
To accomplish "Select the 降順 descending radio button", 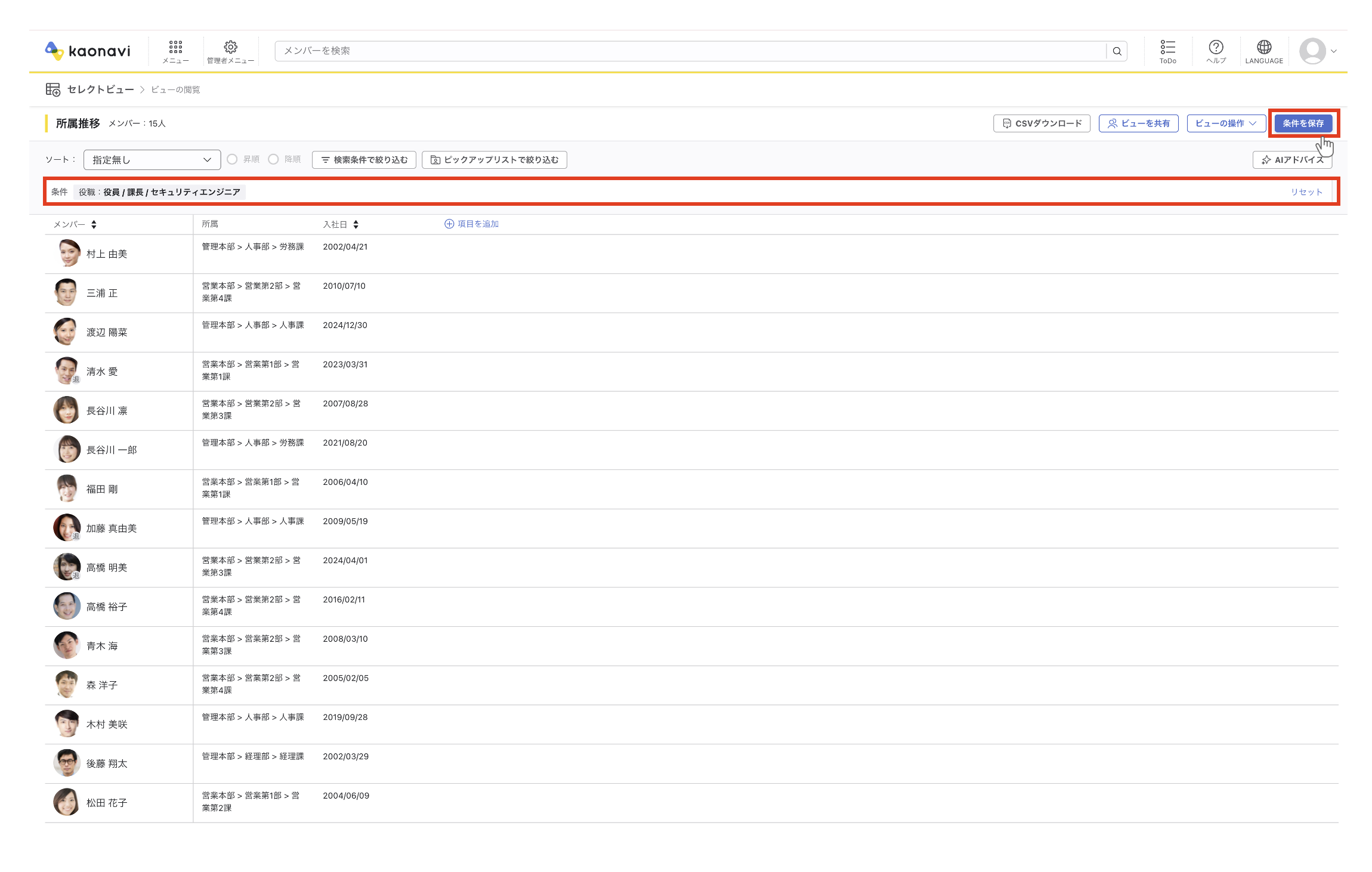I will pyautogui.click(x=273, y=159).
